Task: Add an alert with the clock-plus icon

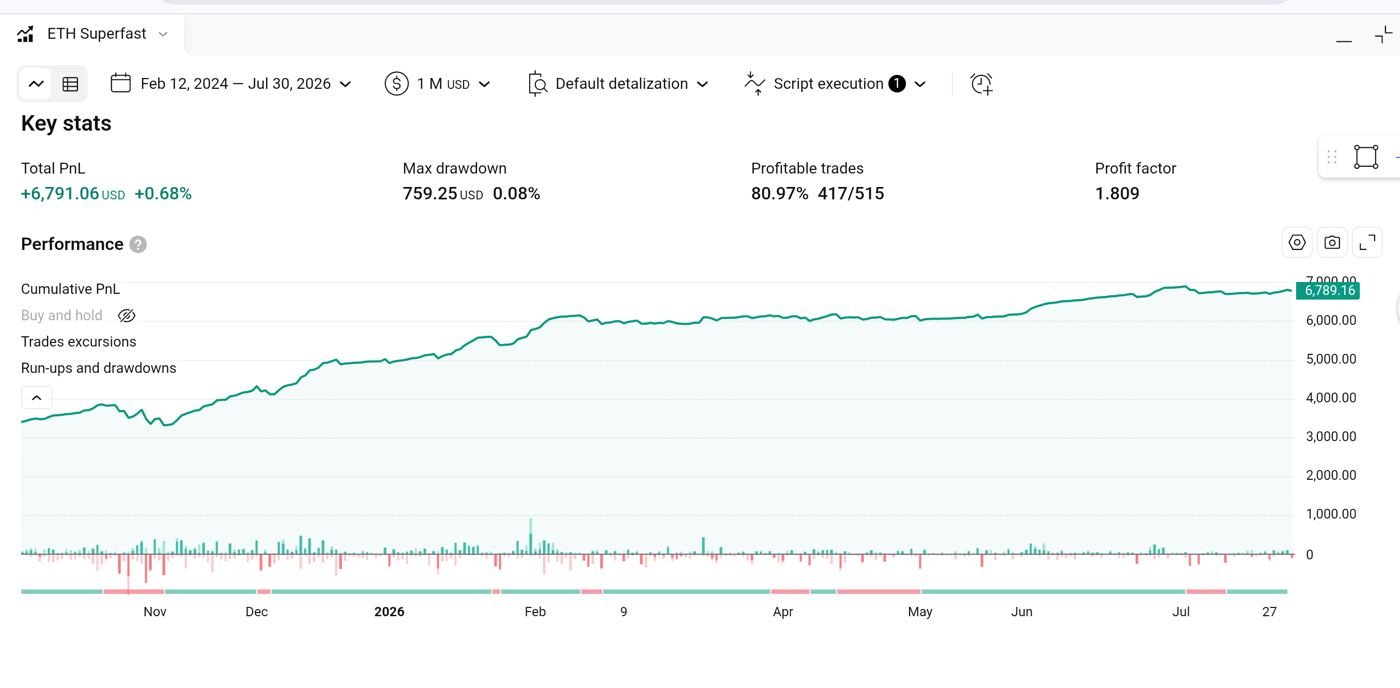Action: pos(982,84)
